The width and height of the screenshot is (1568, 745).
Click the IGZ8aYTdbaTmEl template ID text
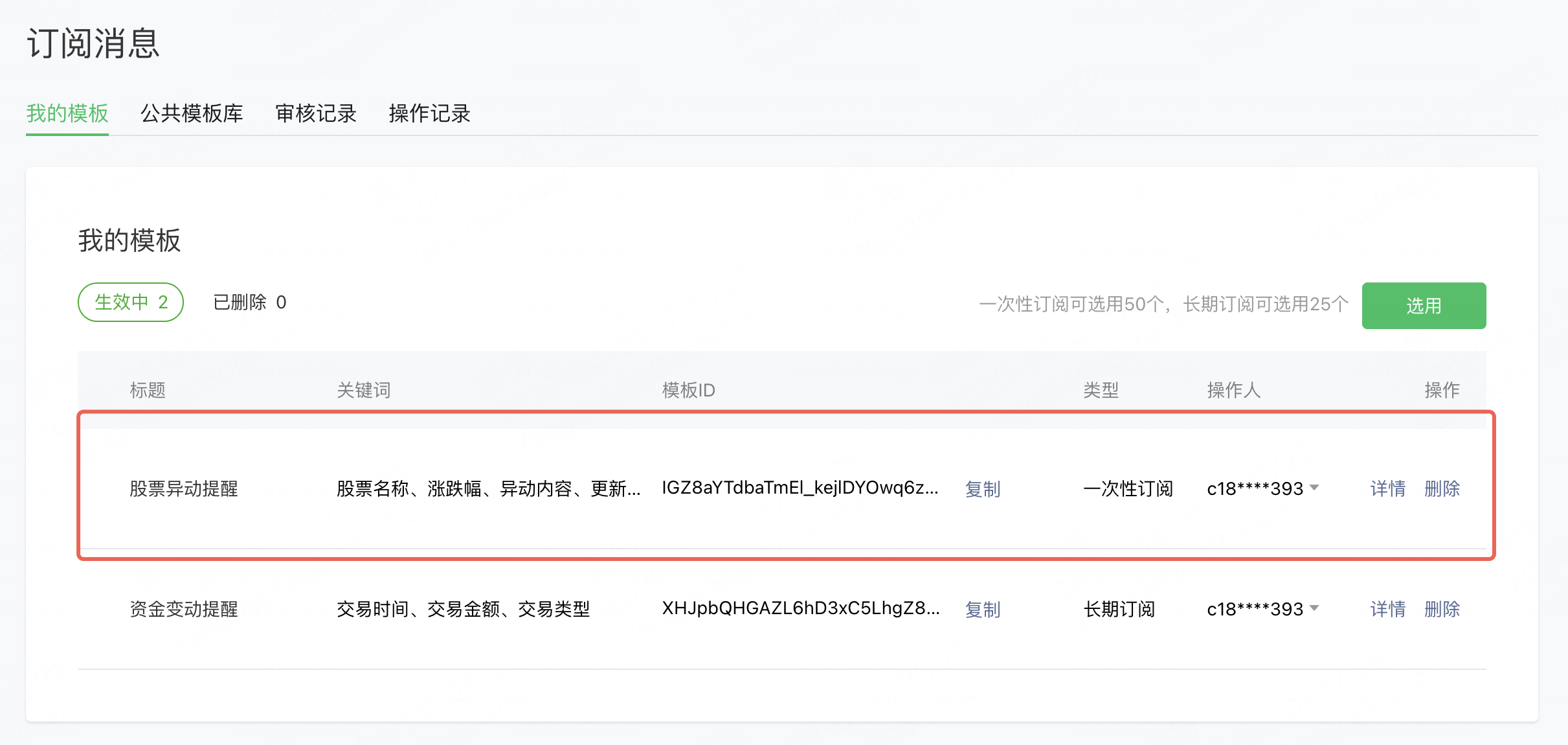click(x=800, y=488)
